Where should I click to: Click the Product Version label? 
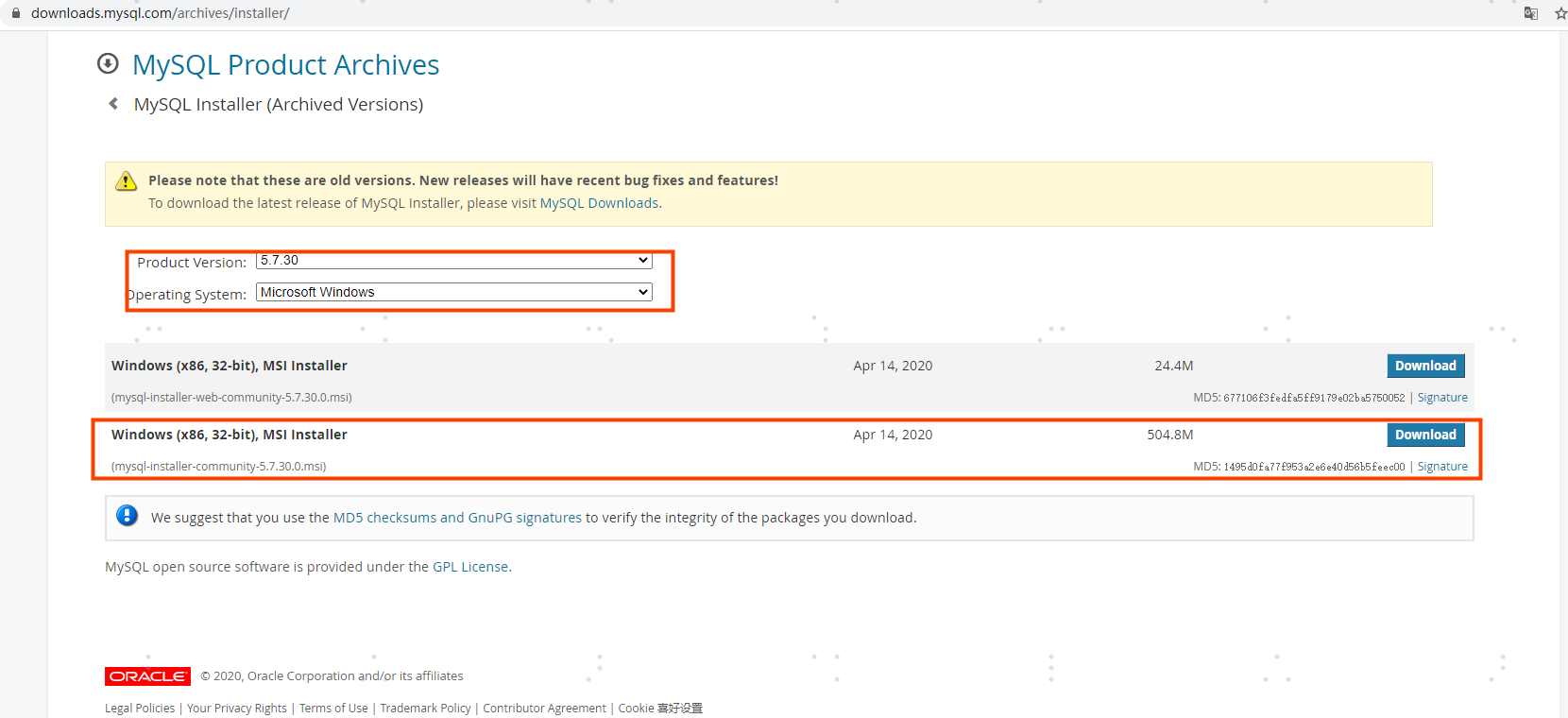192,263
